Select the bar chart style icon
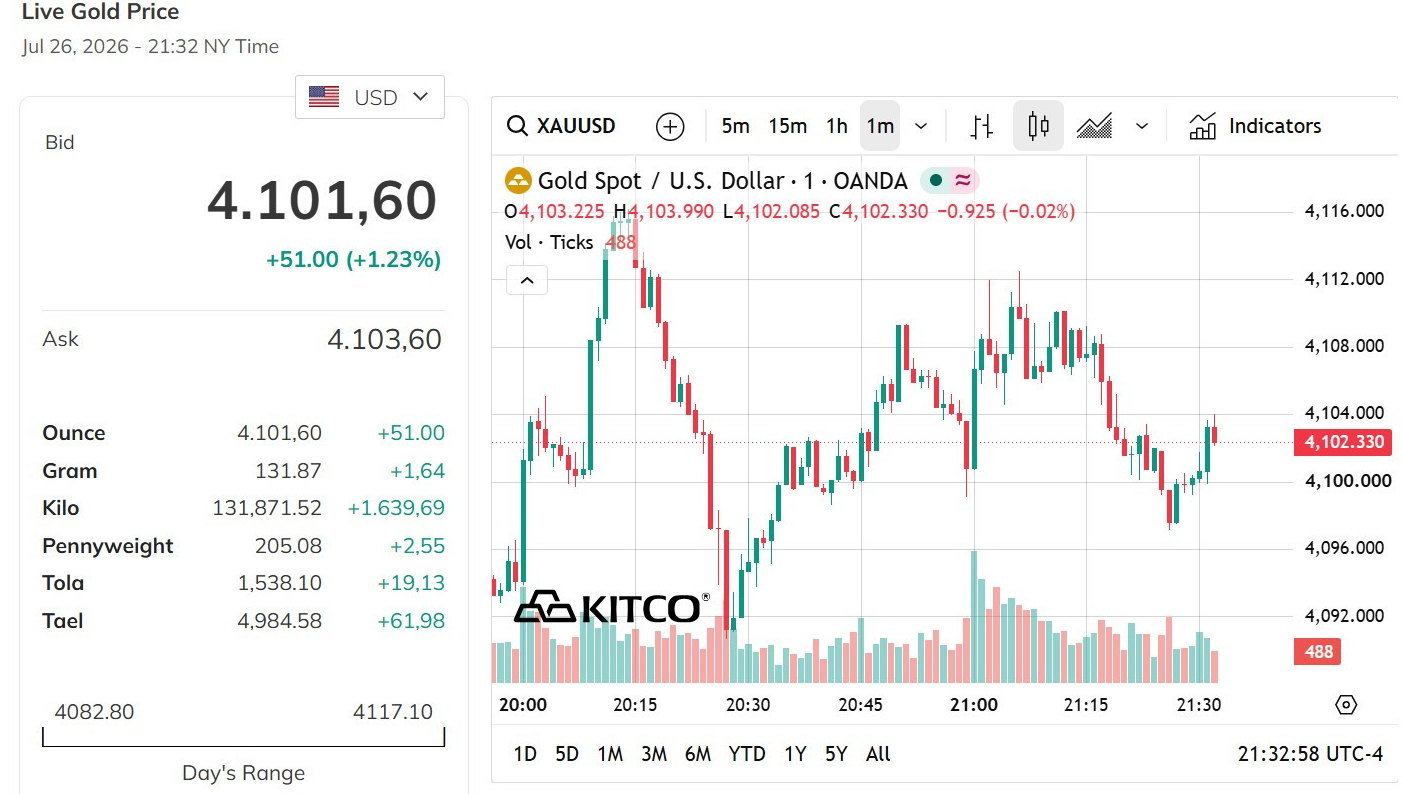Viewport: 1403px width, 794px height. point(982,126)
